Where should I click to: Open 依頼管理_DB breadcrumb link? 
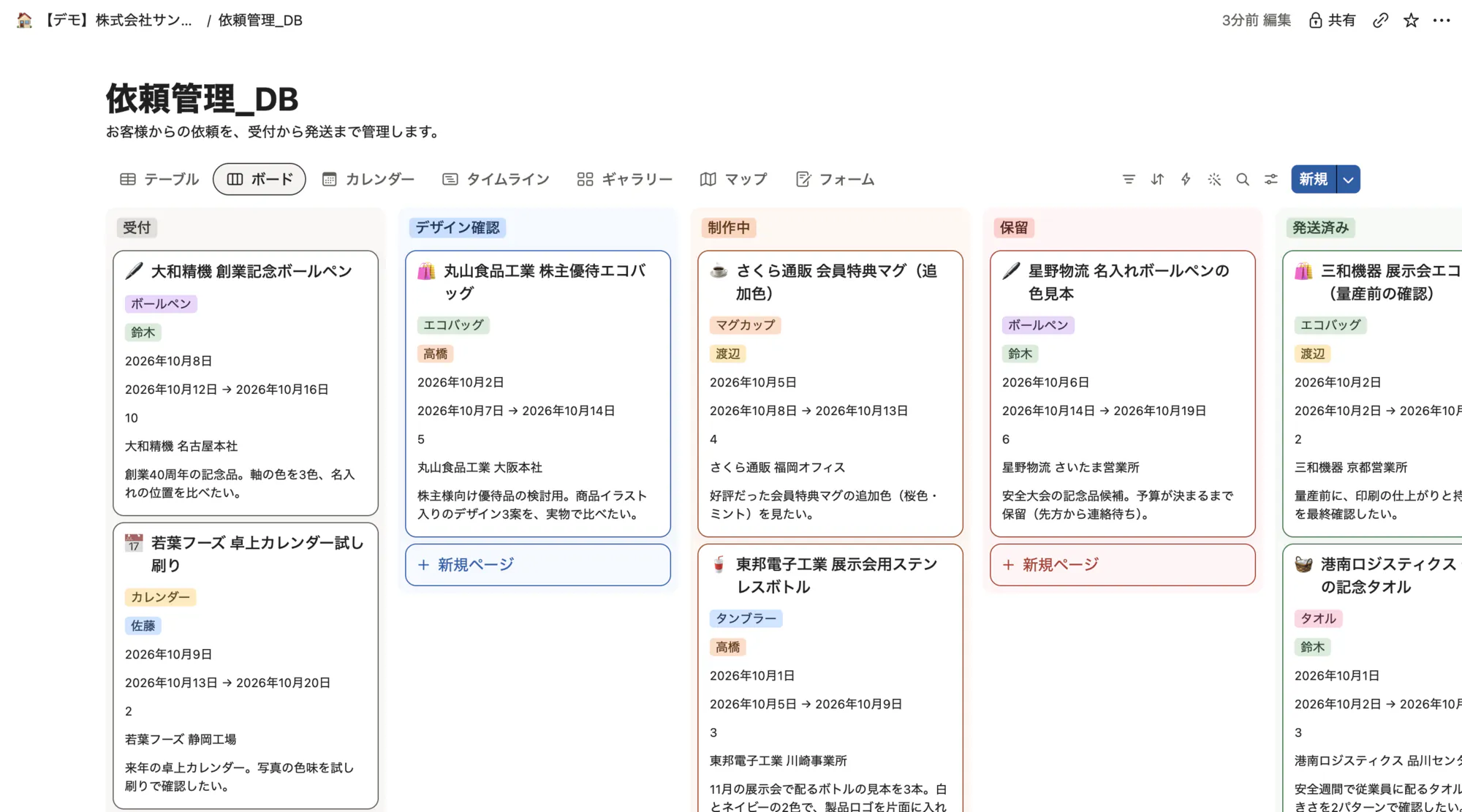pos(260,20)
